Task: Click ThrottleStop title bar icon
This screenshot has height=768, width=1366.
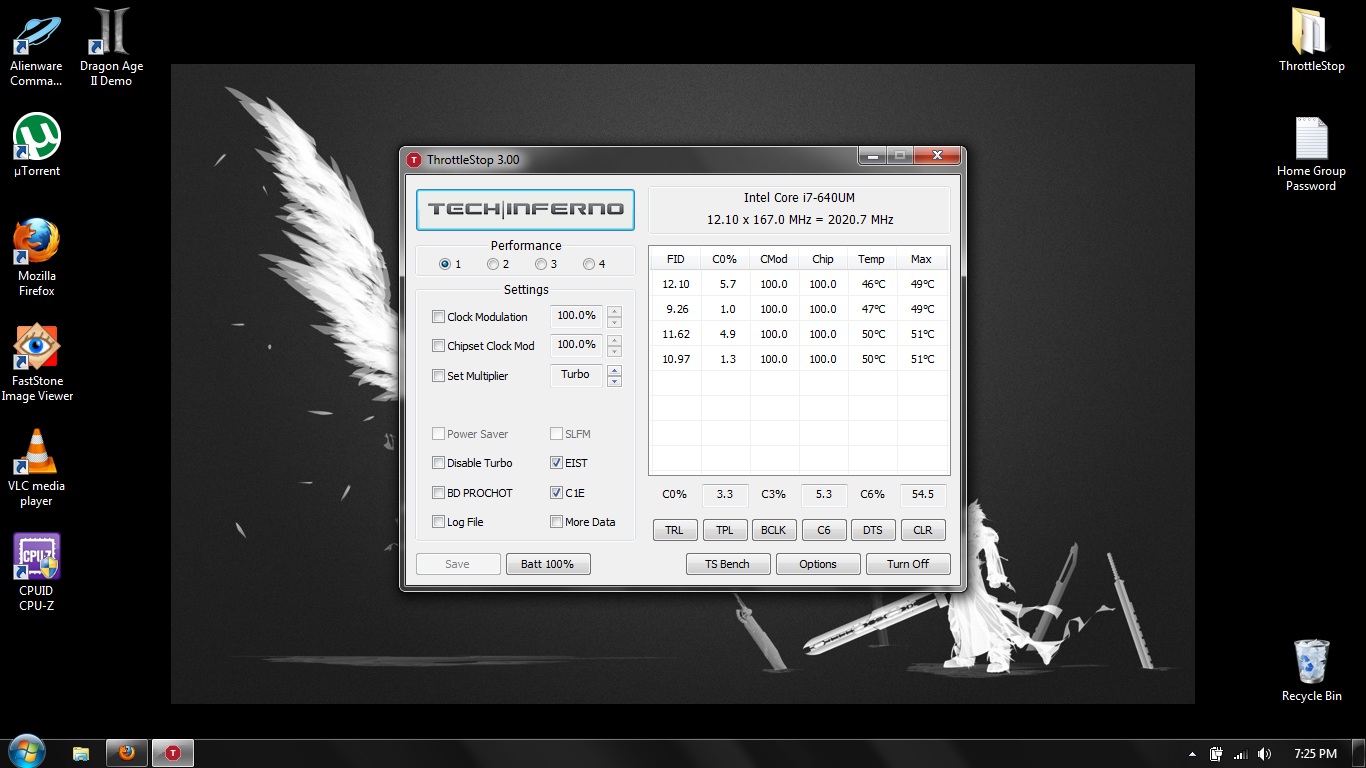Action: (x=414, y=159)
